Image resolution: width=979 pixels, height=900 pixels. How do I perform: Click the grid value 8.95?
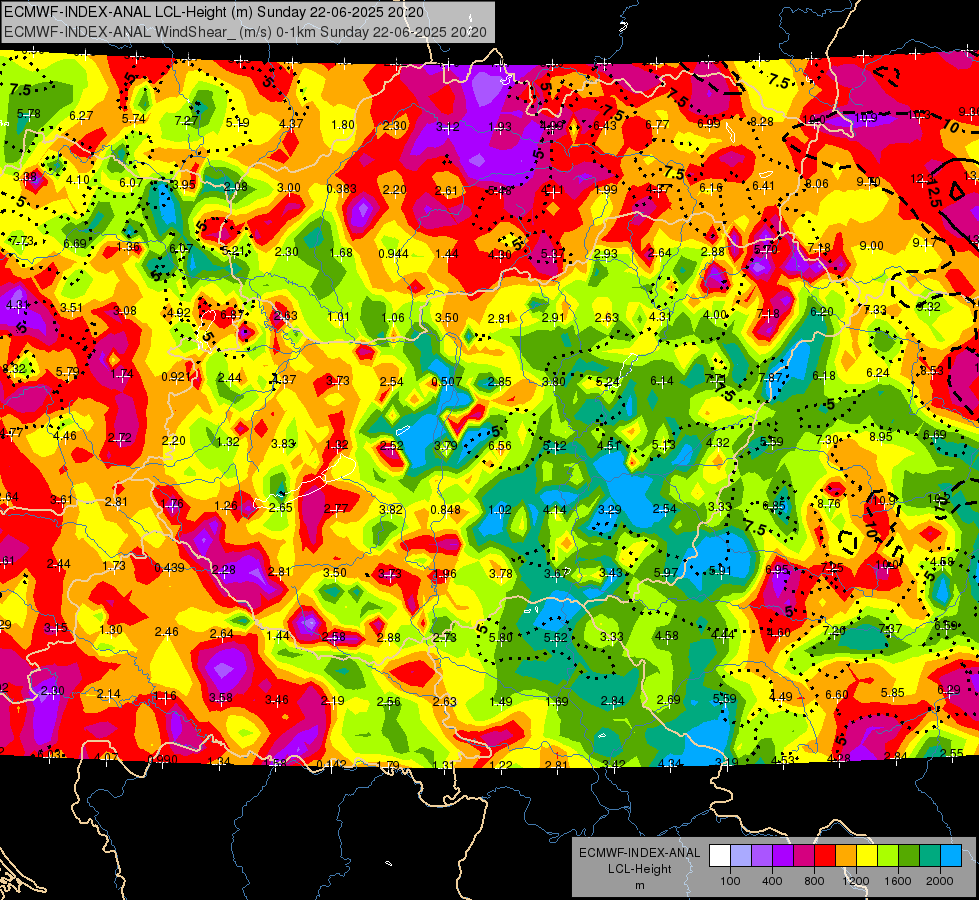881,437
